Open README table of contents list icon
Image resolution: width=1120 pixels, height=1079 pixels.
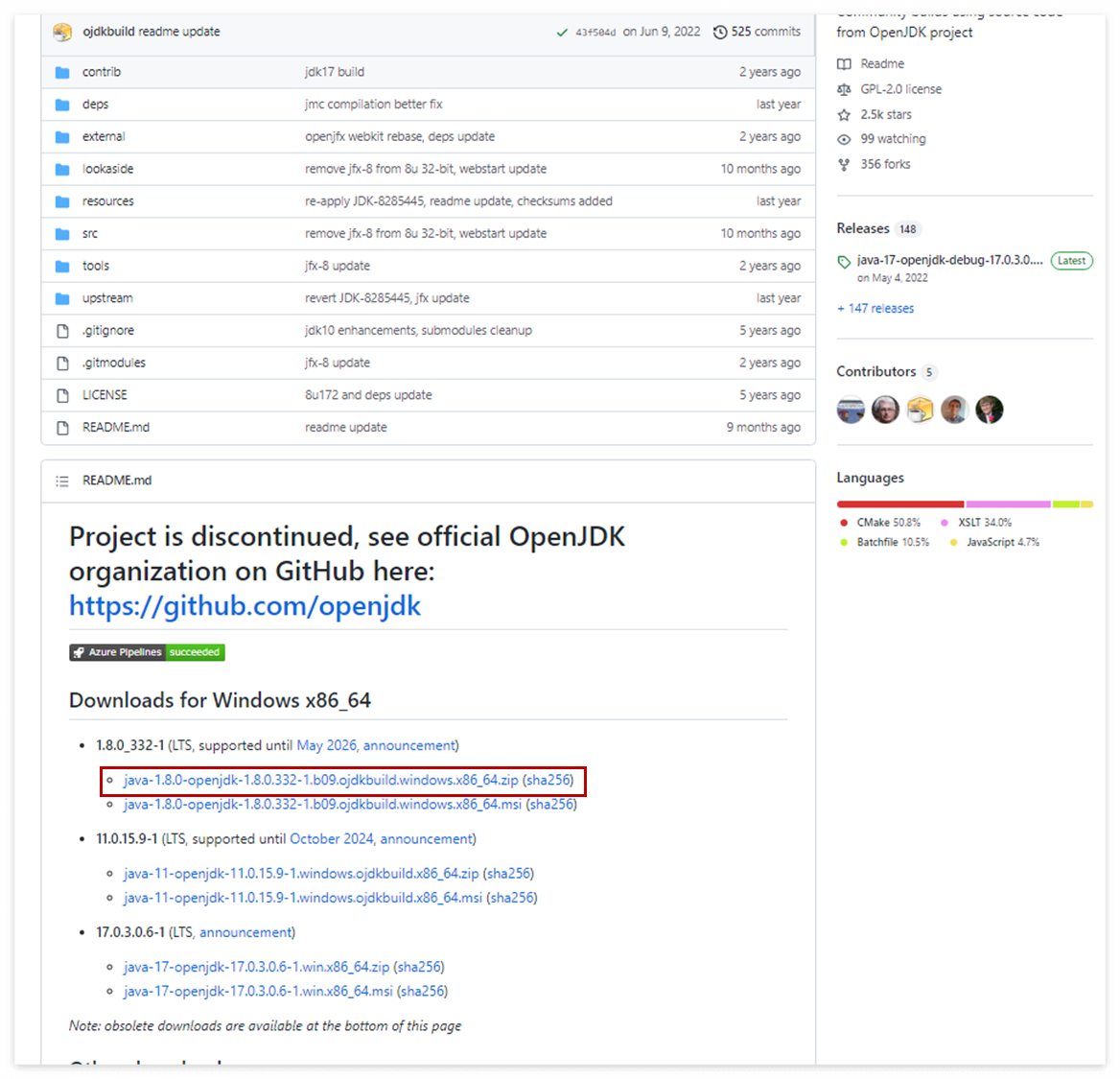point(62,481)
